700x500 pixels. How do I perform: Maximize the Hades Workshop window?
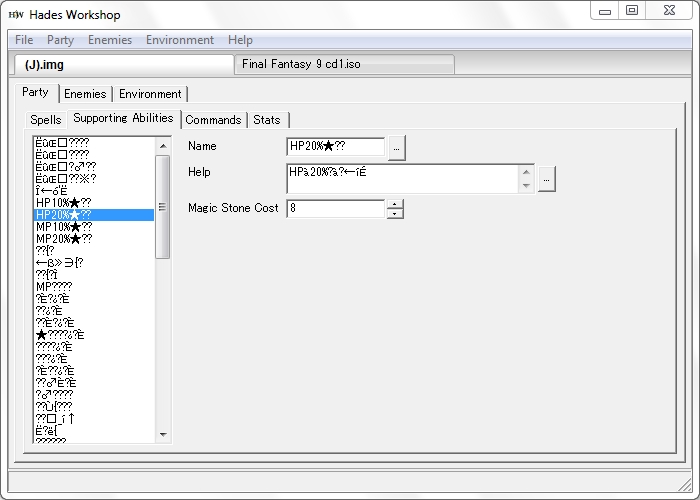coord(632,11)
